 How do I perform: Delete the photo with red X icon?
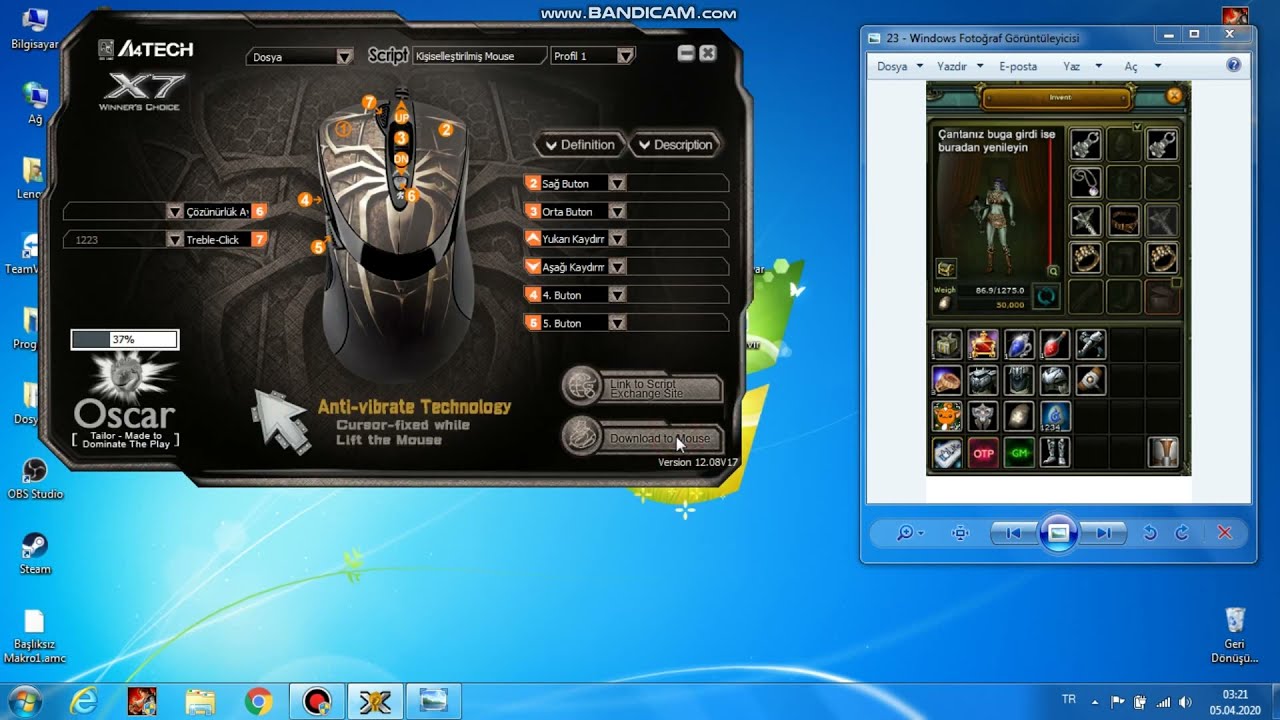click(1225, 533)
